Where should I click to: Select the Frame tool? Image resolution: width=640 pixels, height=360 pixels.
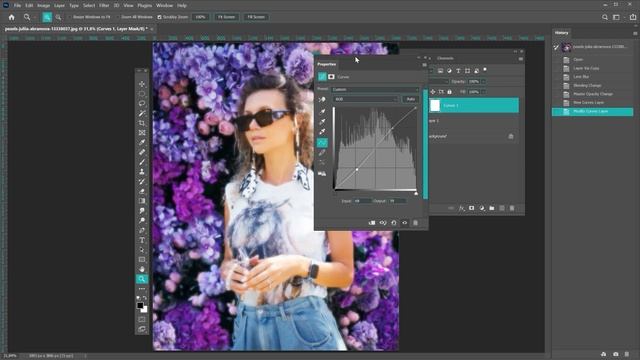(142, 133)
